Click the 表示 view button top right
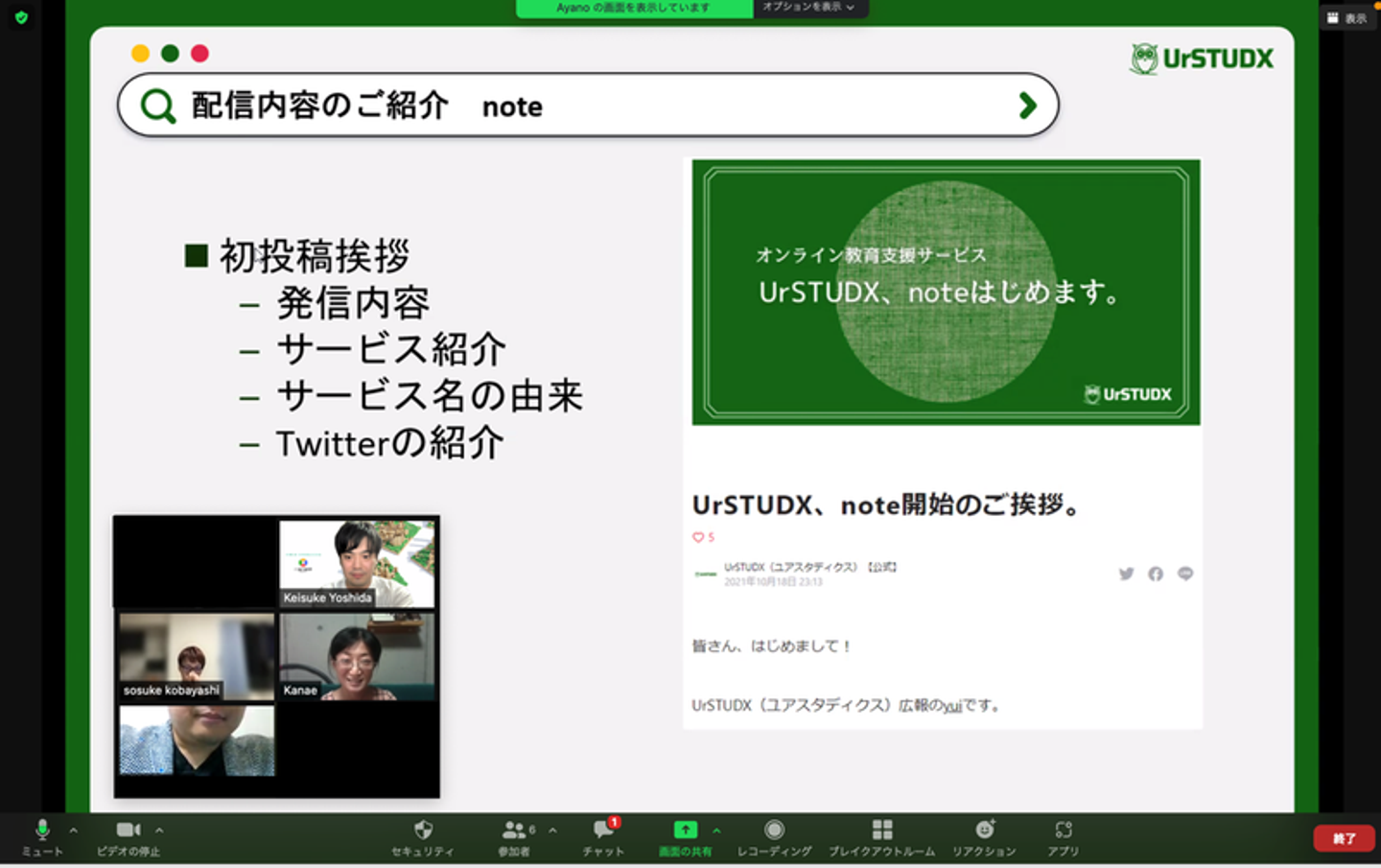Image resolution: width=1381 pixels, height=868 pixels. [1347, 18]
